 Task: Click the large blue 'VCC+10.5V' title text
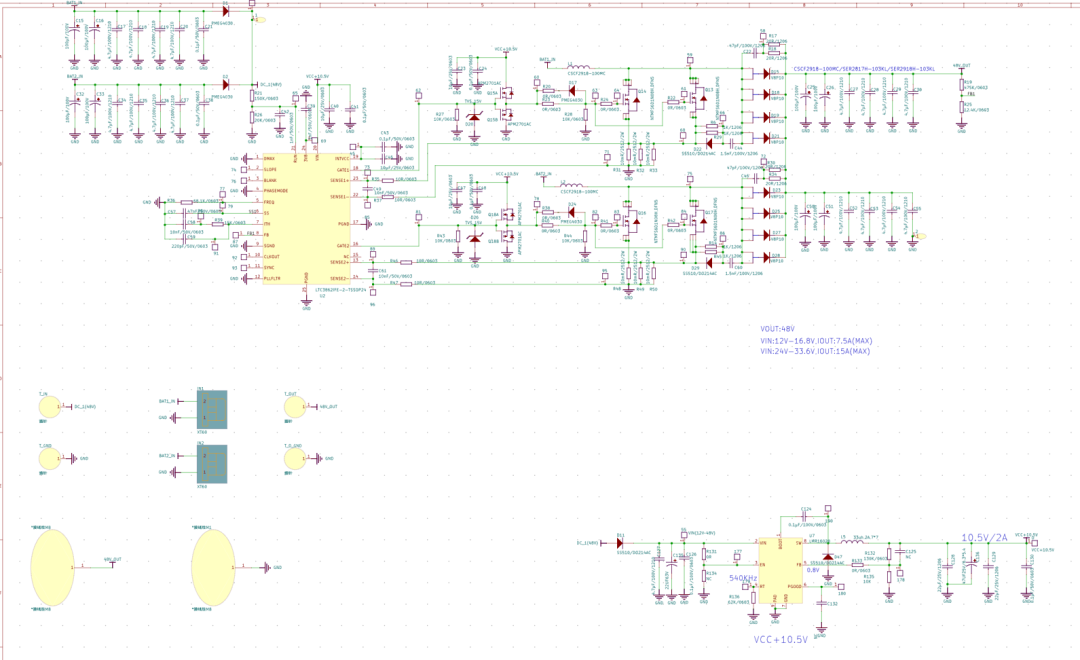tap(780, 639)
